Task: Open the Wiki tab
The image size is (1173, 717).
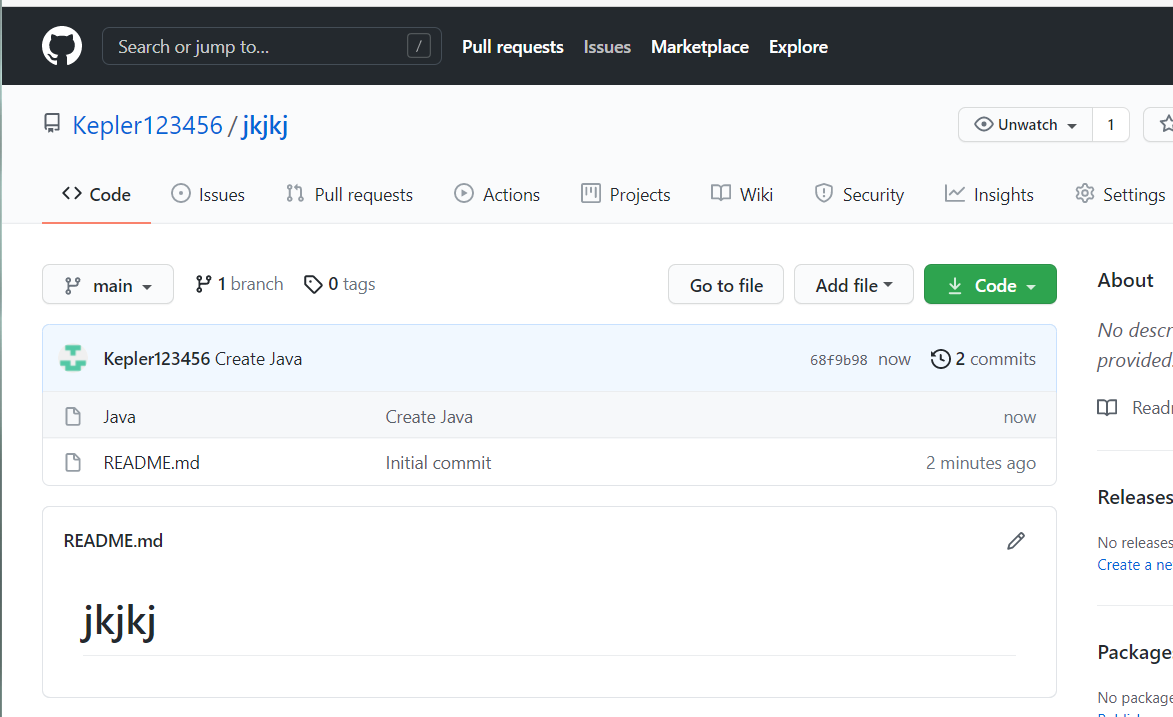Action: [x=741, y=195]
